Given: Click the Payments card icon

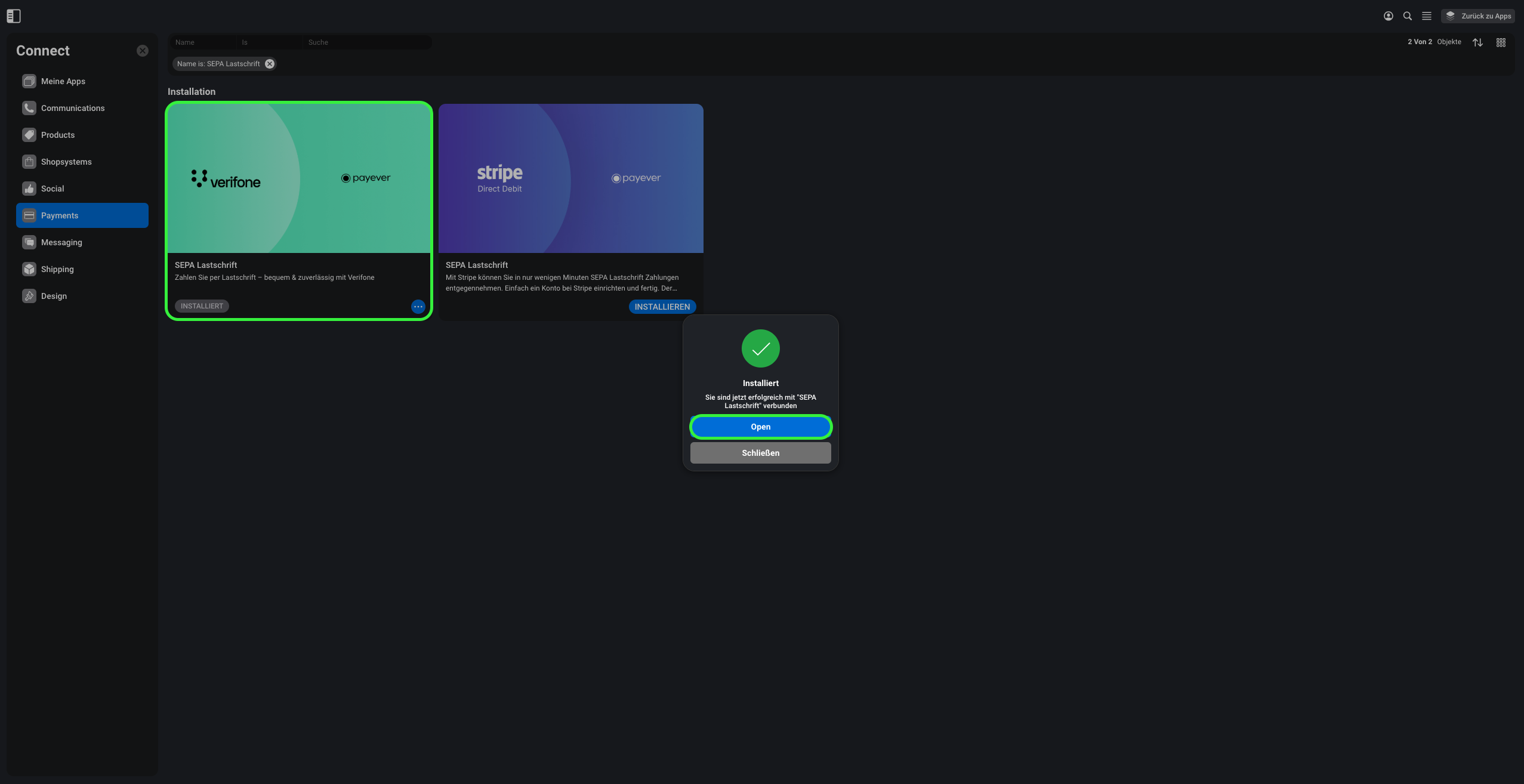Looking at the screenshot, I should 29,215.
